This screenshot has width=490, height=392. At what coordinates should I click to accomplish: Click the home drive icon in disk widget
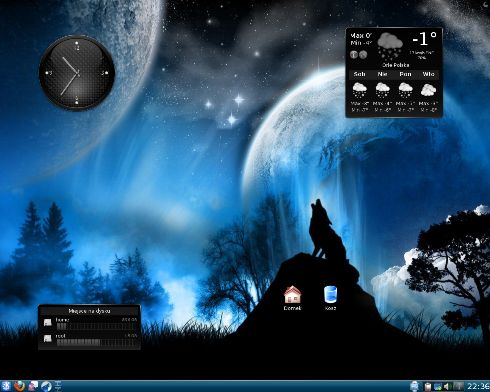48,323
